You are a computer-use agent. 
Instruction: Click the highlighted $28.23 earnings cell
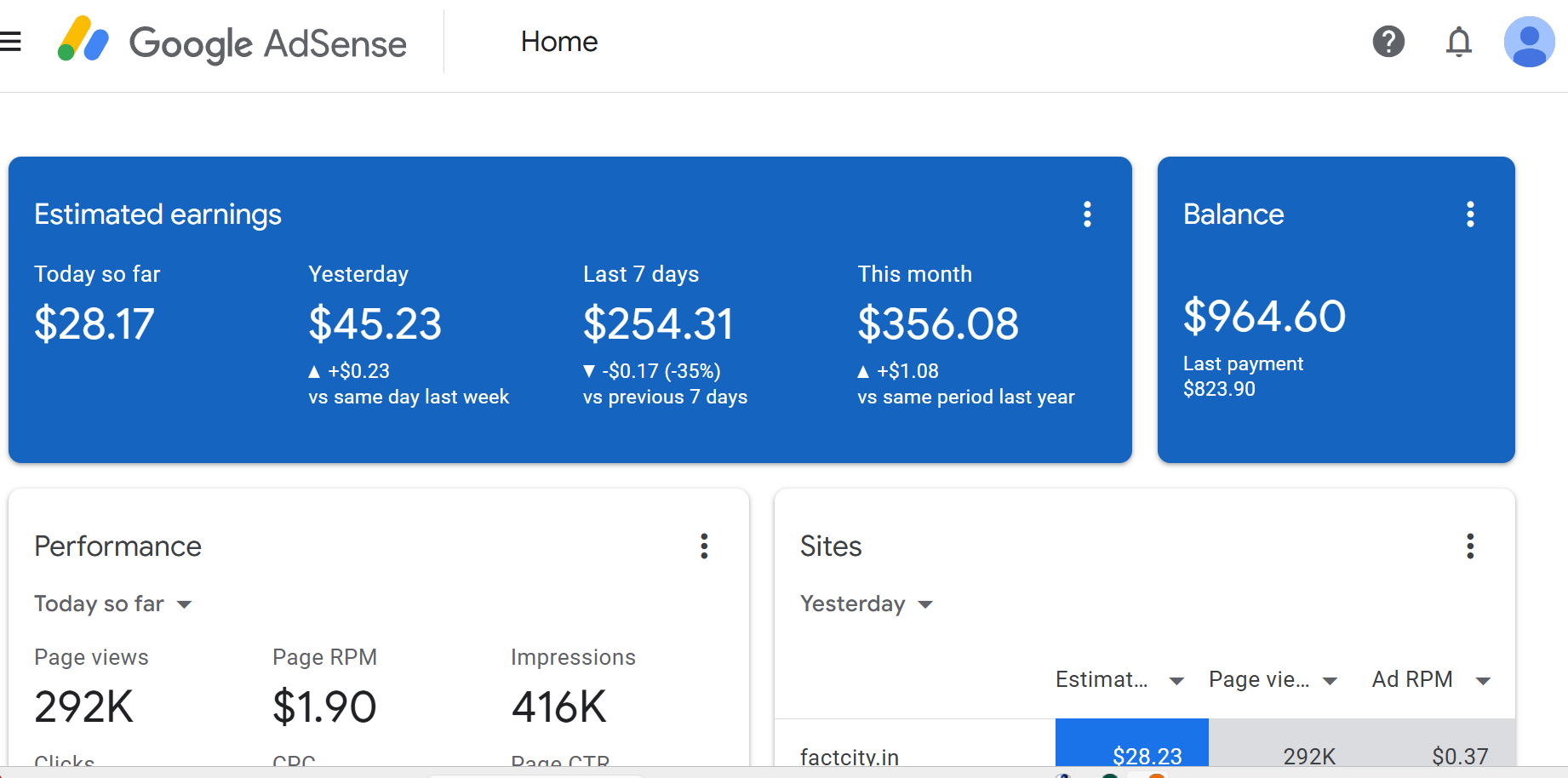(x=1147, y=754)
